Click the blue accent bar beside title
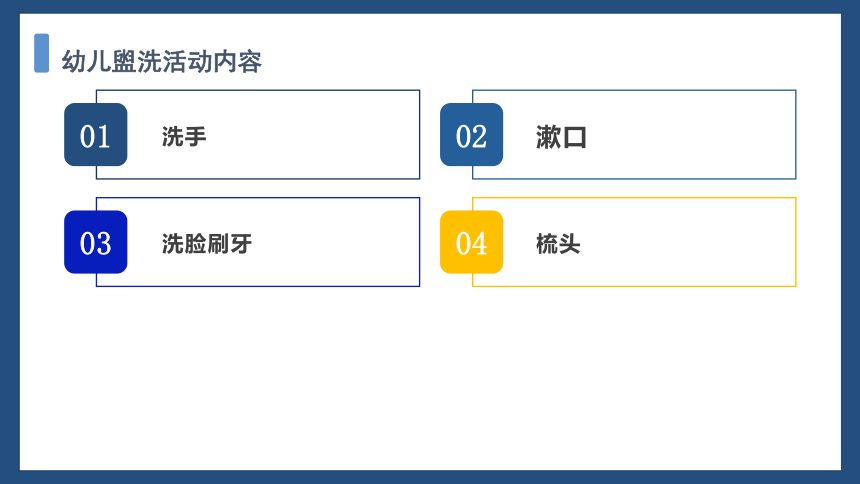This screenshot has height=484, width=860. click(x=42, y=53)
